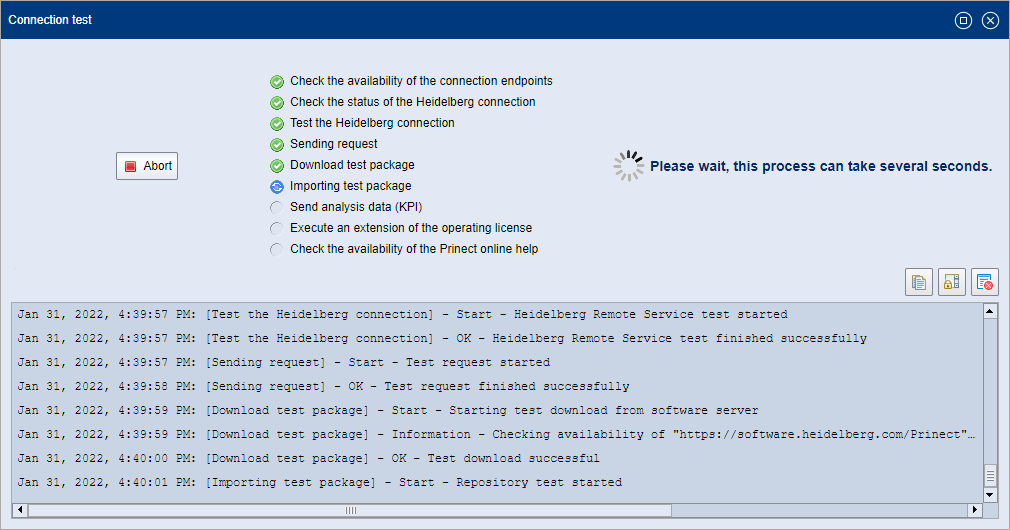Click the loading spinner beside Please wait message
This screenshot has width=1010, height=530.
point(629,166)
